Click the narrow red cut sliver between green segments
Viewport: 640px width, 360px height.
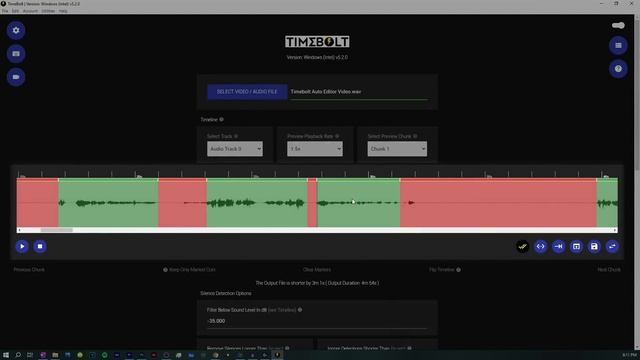click(x=312, y=202)
